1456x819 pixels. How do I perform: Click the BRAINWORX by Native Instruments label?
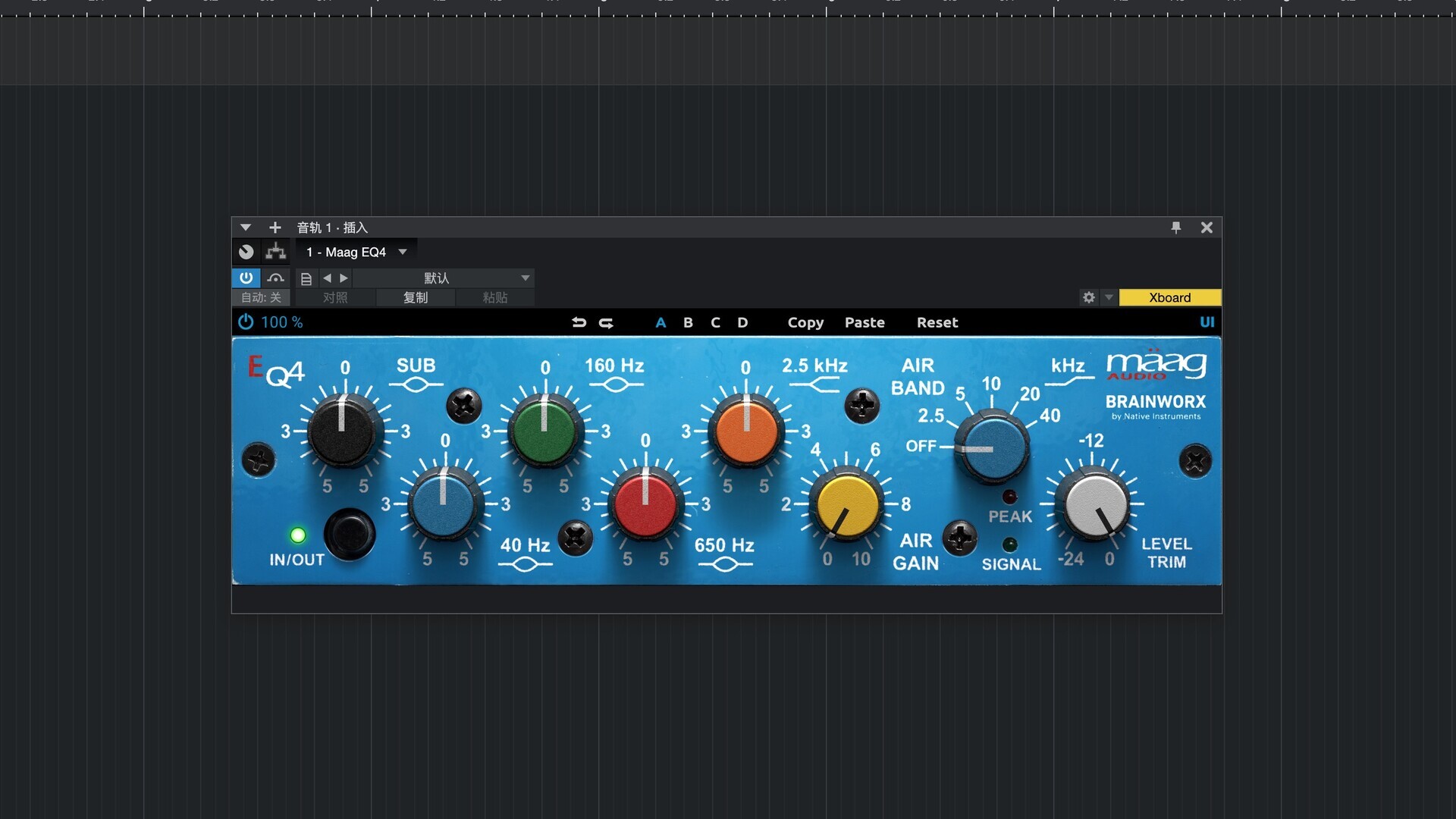1155,406
